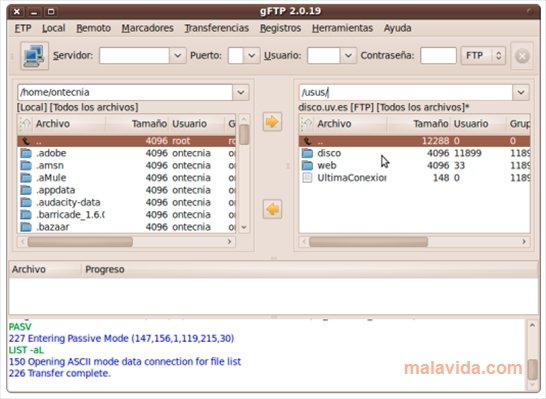The image size is (546, 399).
Task: Select the remote disco folder icon
Action: click(x=307, y=154)
